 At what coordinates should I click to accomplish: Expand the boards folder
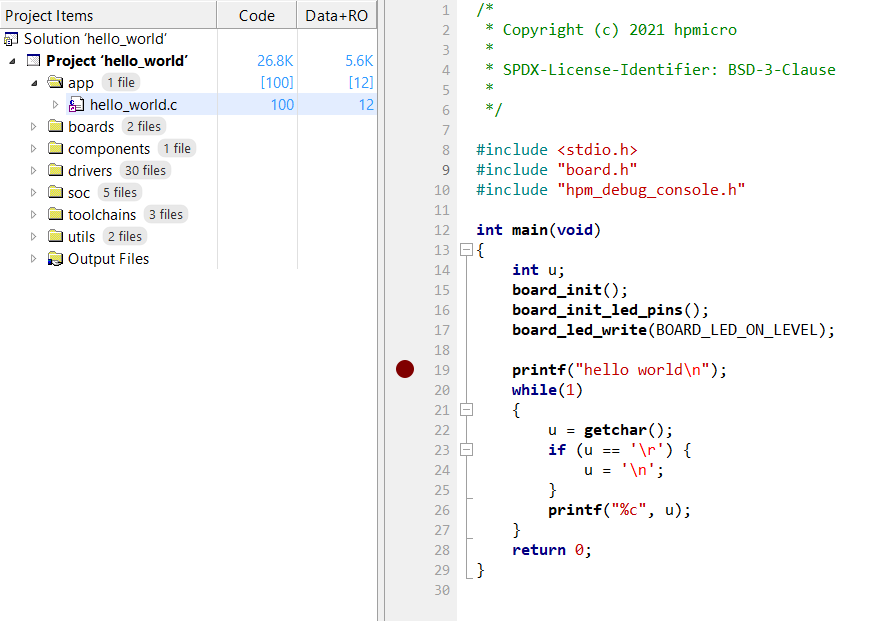coord(34,127)
